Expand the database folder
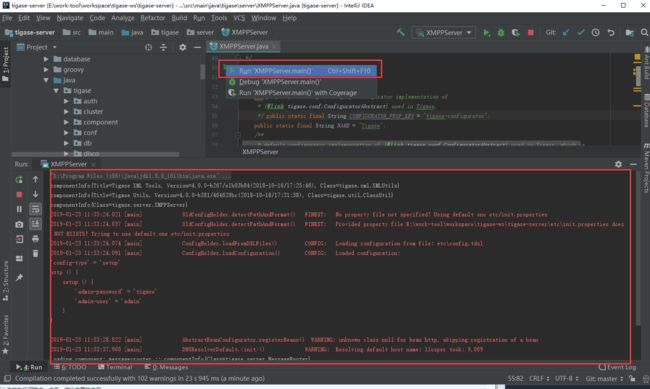Image resolution: width=650 pixels, height=389 pixels. [x=46, y=59]
